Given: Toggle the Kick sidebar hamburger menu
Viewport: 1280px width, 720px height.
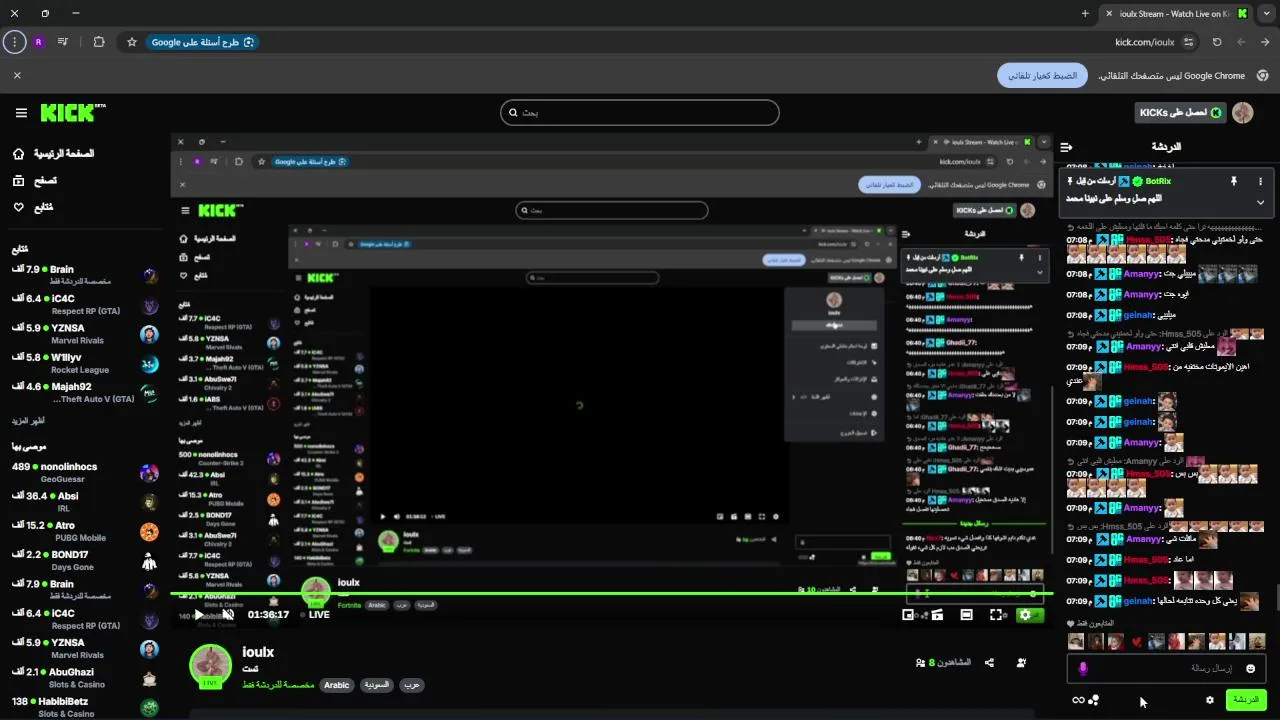Looking at the screenshot, I should [21, 113].
